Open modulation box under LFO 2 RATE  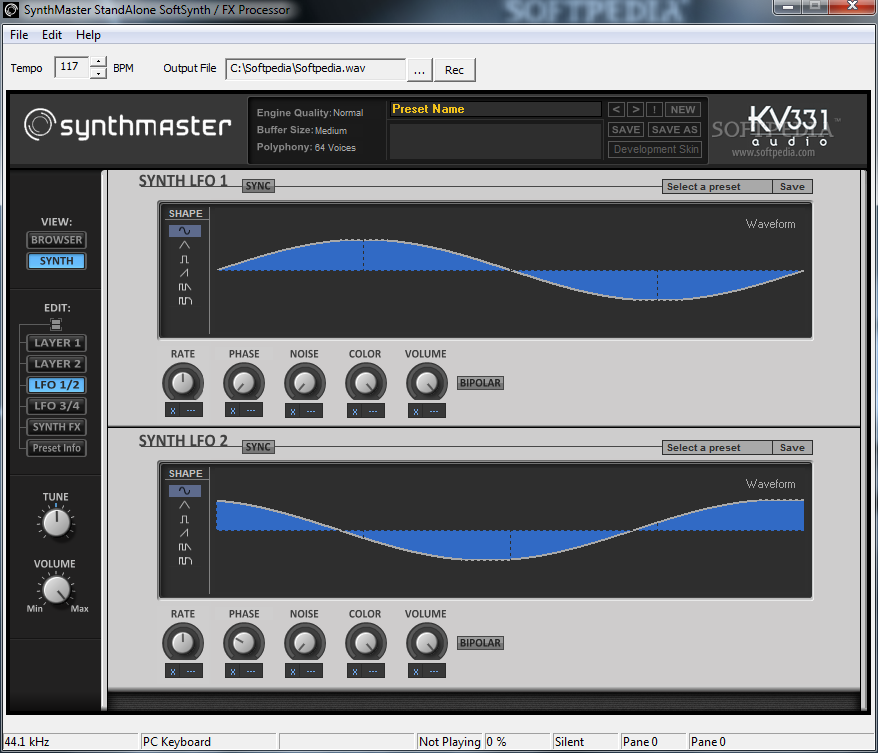click(x=184, y=671)
